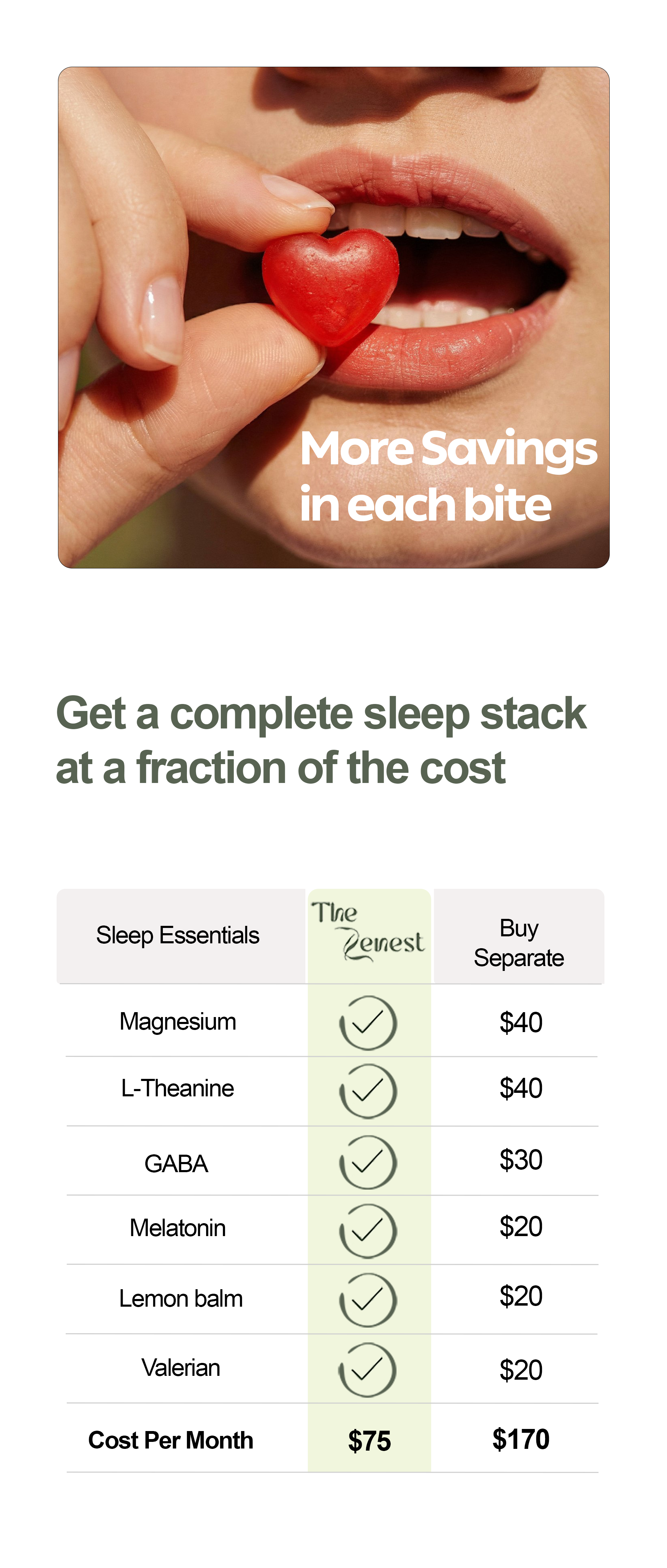Click the Valerian ingredient label
Viewport: 667px width, 1568px height.
coord(180,1368)
